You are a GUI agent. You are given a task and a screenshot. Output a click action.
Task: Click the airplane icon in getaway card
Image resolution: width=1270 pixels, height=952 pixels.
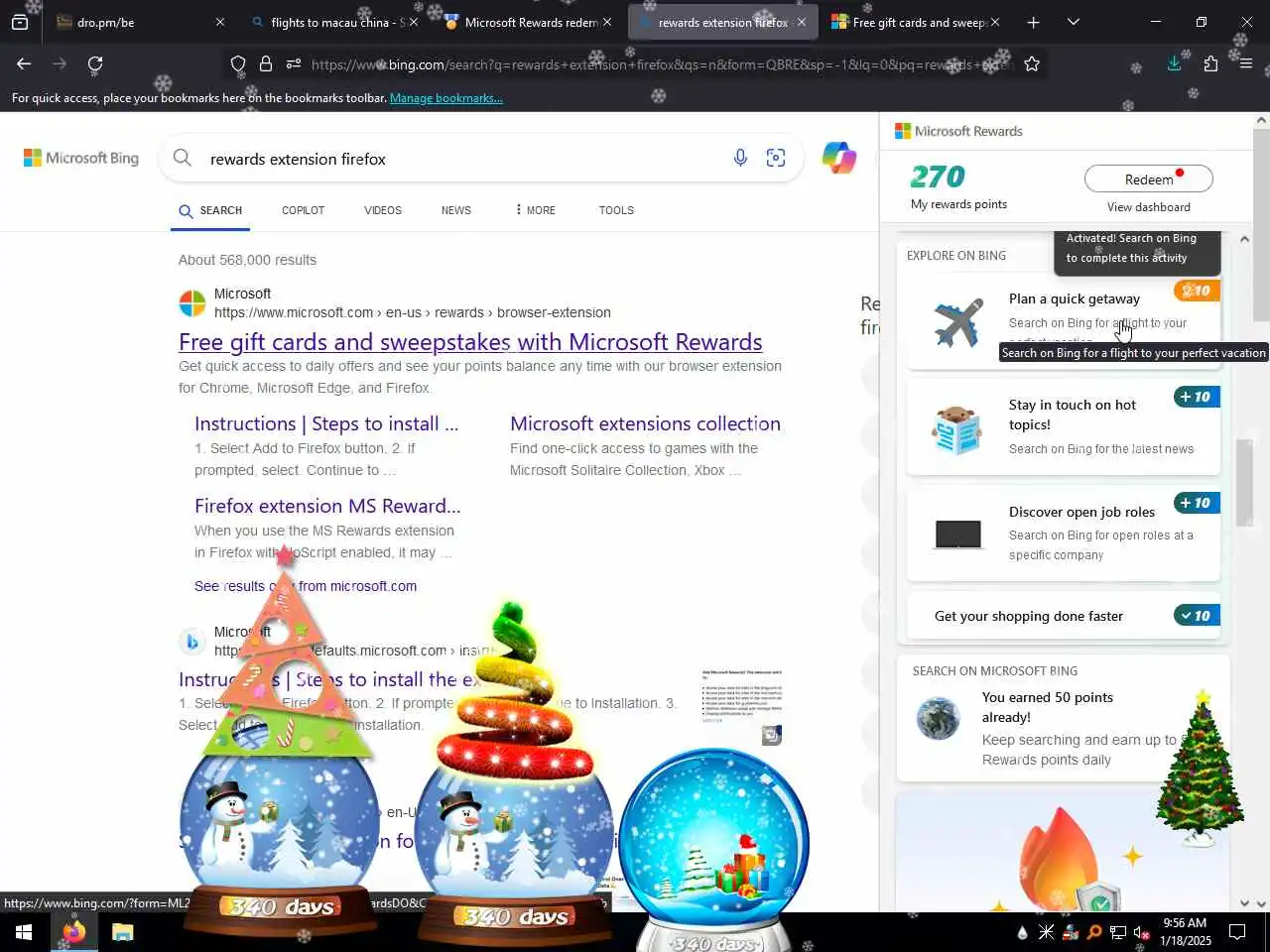[958, 322]
